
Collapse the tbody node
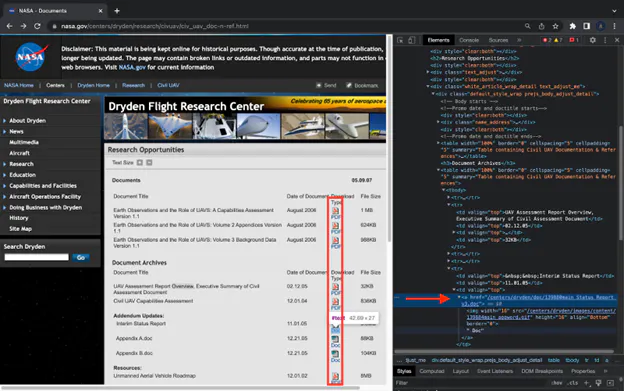tap(444, 190)
